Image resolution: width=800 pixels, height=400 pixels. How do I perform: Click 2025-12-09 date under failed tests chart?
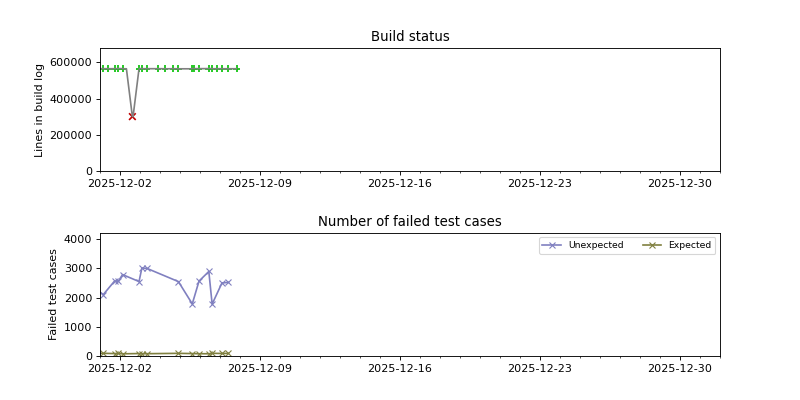point(260,368)
